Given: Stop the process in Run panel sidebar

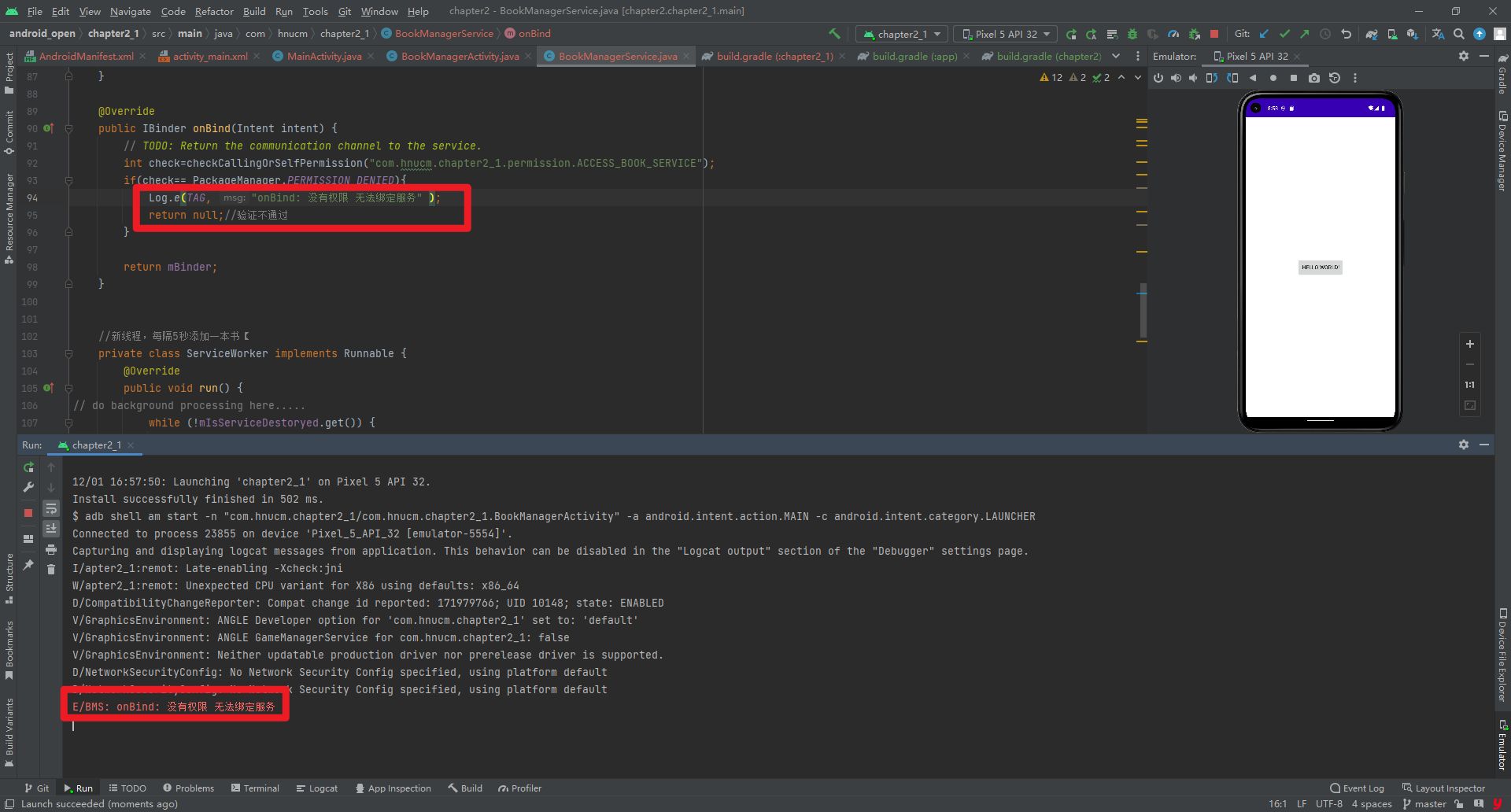Looking at the screenshot, I should tap(28, 513).
